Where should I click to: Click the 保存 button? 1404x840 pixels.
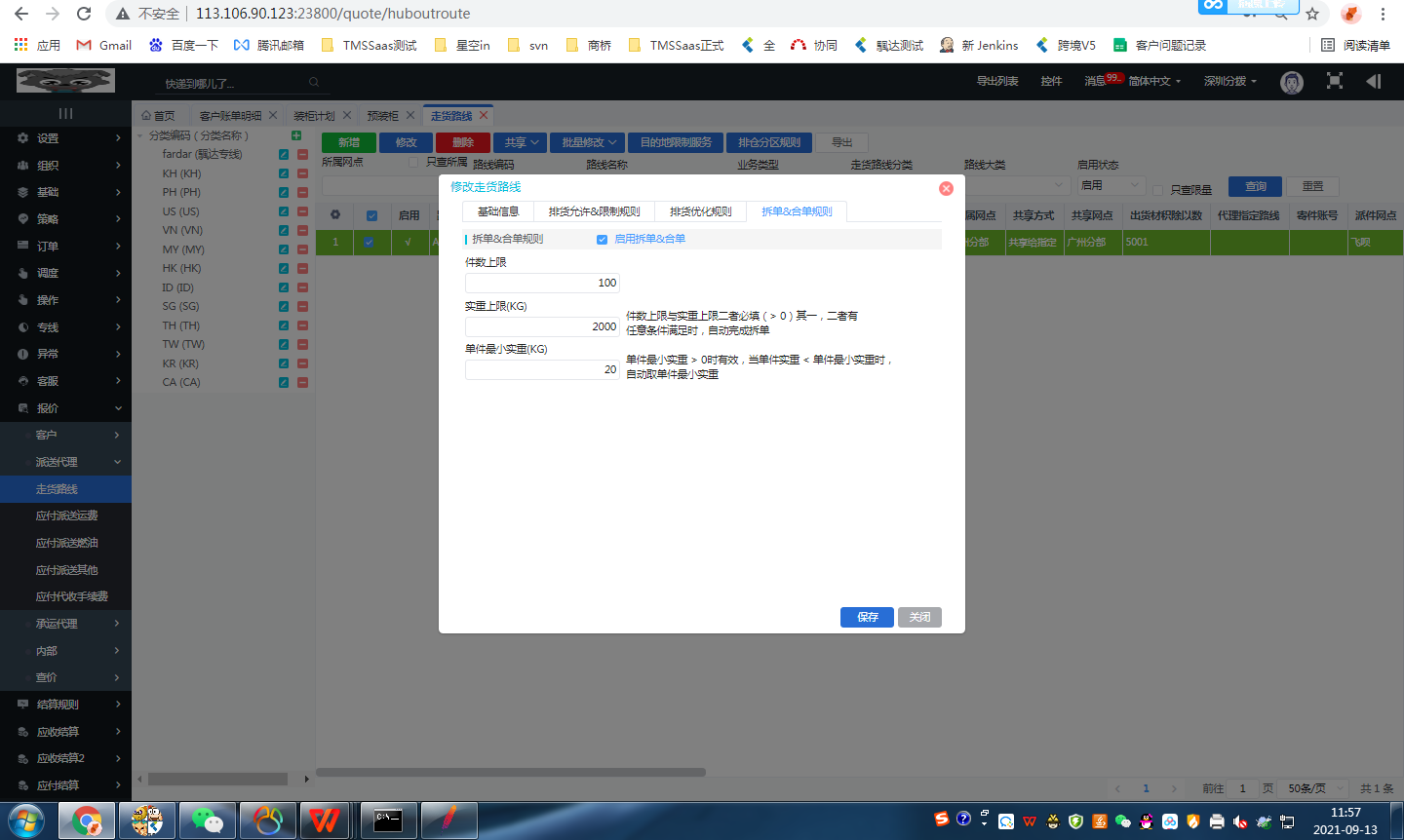(867, 617)
